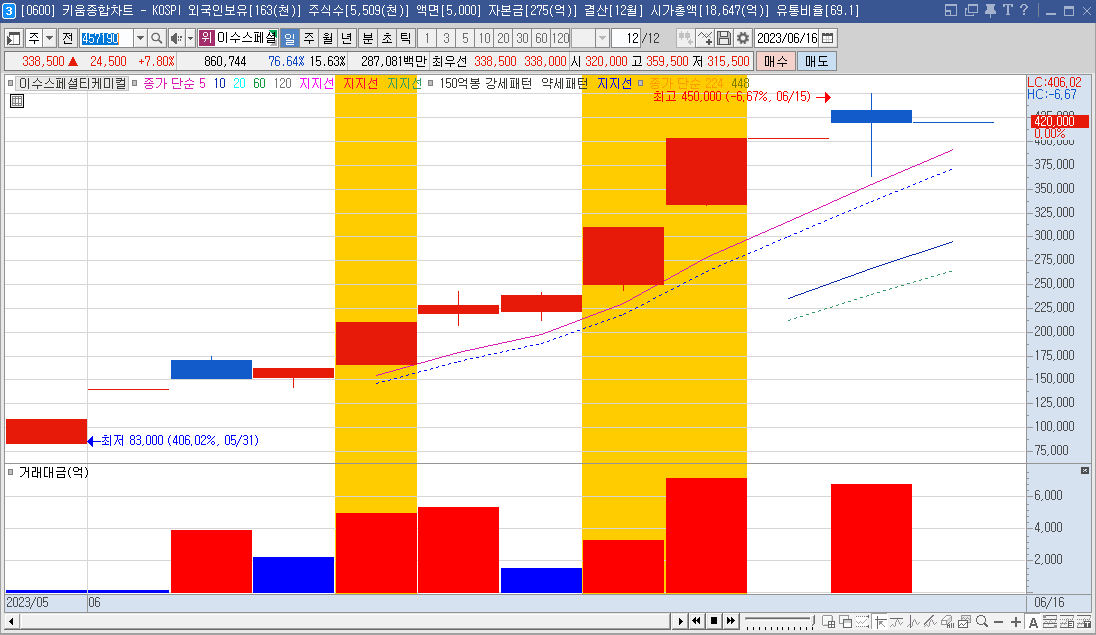The width and height of the screenshot is (1096, 635).
Task: Click the font T icon in title bar
Action: (x=1007, y=10)
